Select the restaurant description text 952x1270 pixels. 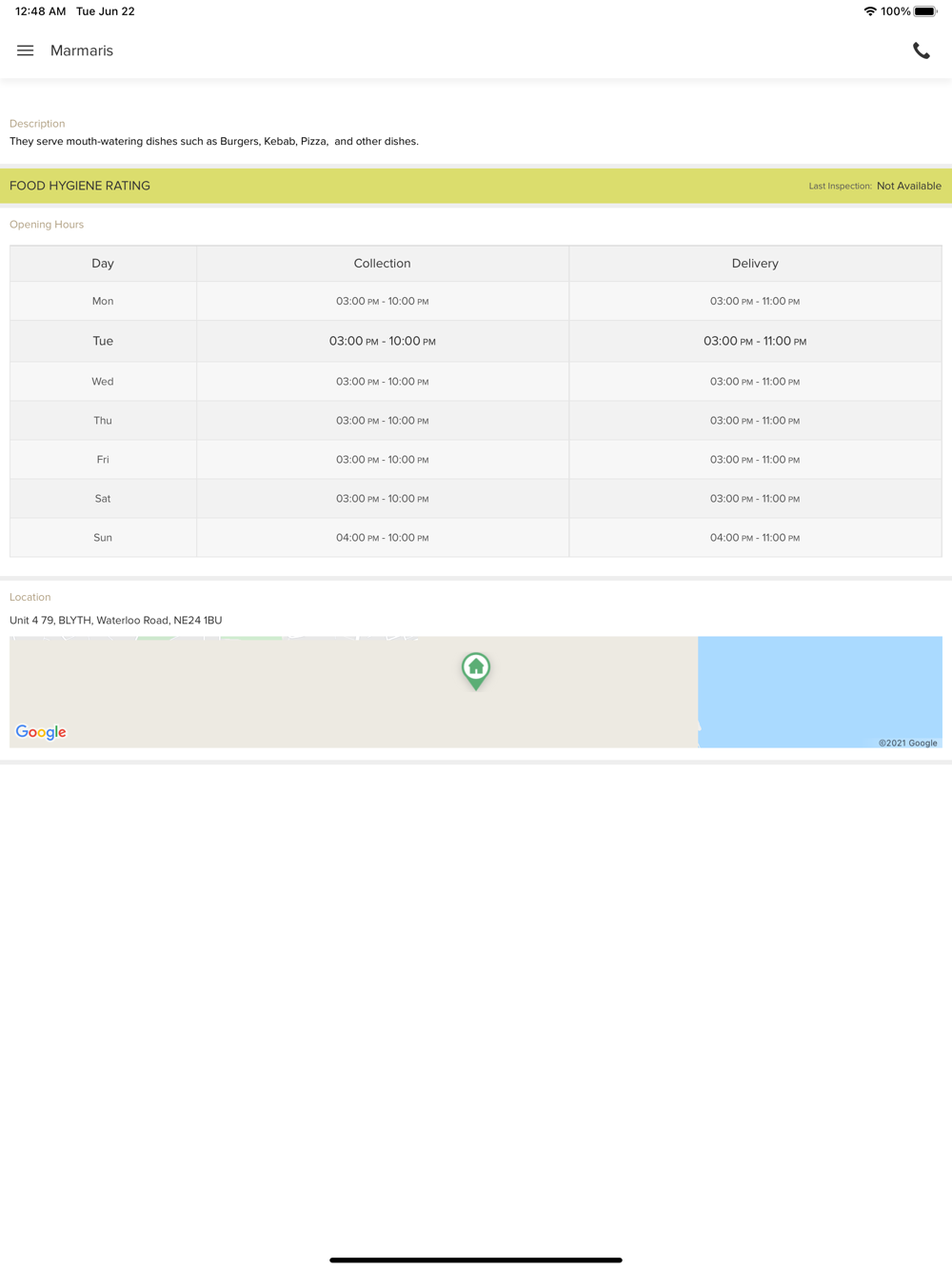click(214, 141)
